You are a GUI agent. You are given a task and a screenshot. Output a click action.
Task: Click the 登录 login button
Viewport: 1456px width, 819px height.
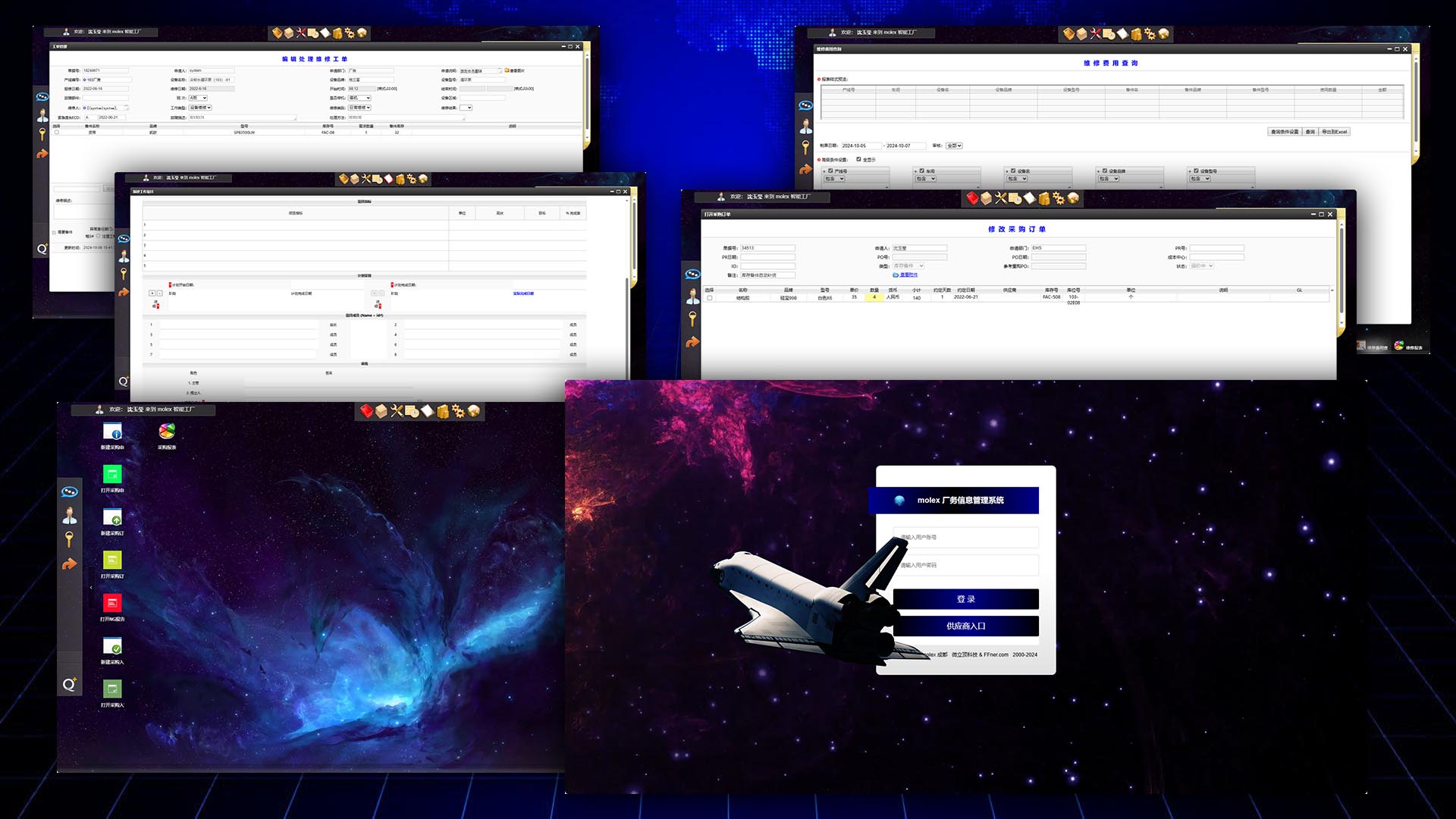[965, 599]
